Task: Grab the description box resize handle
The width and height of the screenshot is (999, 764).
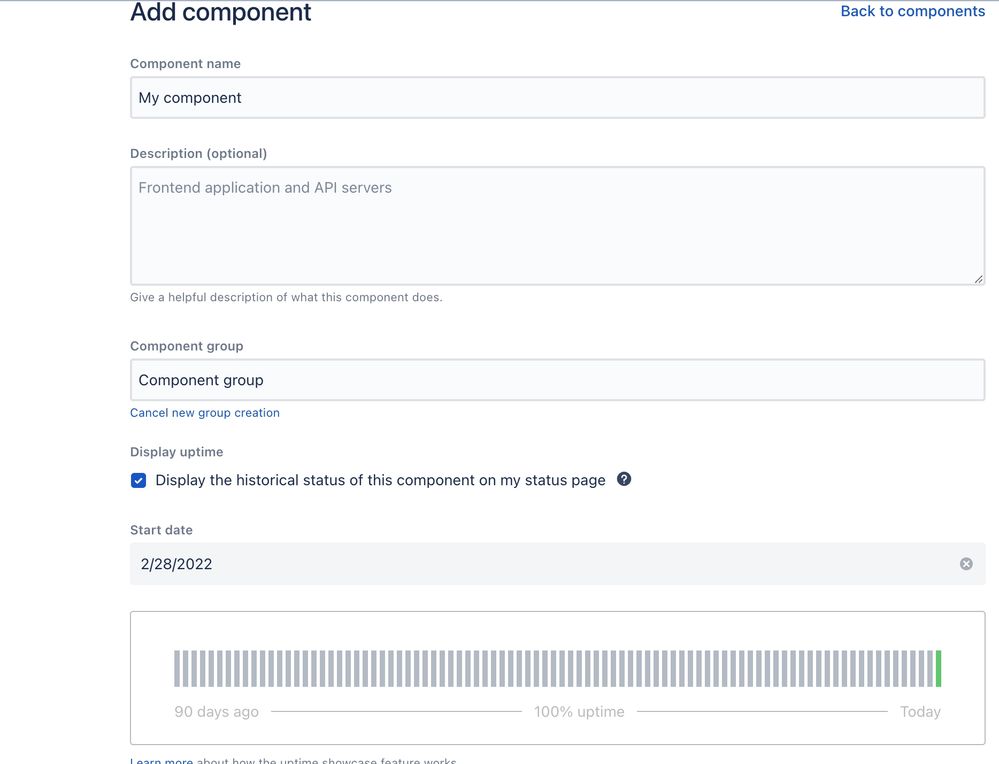Action: 978,279
